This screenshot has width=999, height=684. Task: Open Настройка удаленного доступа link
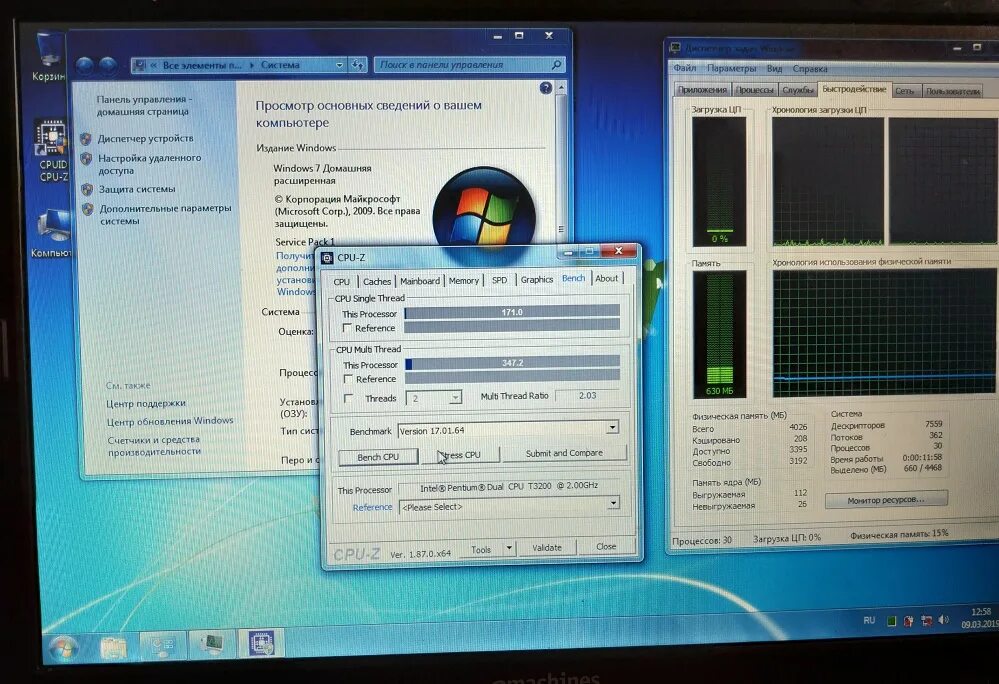point(150,164)
